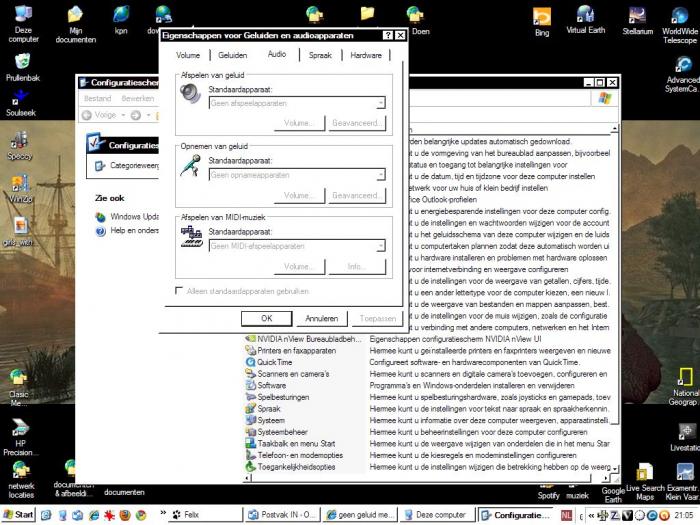Open the Vorige back button dropdown arrow
This screenshot has height=525, width=700.
123,115
